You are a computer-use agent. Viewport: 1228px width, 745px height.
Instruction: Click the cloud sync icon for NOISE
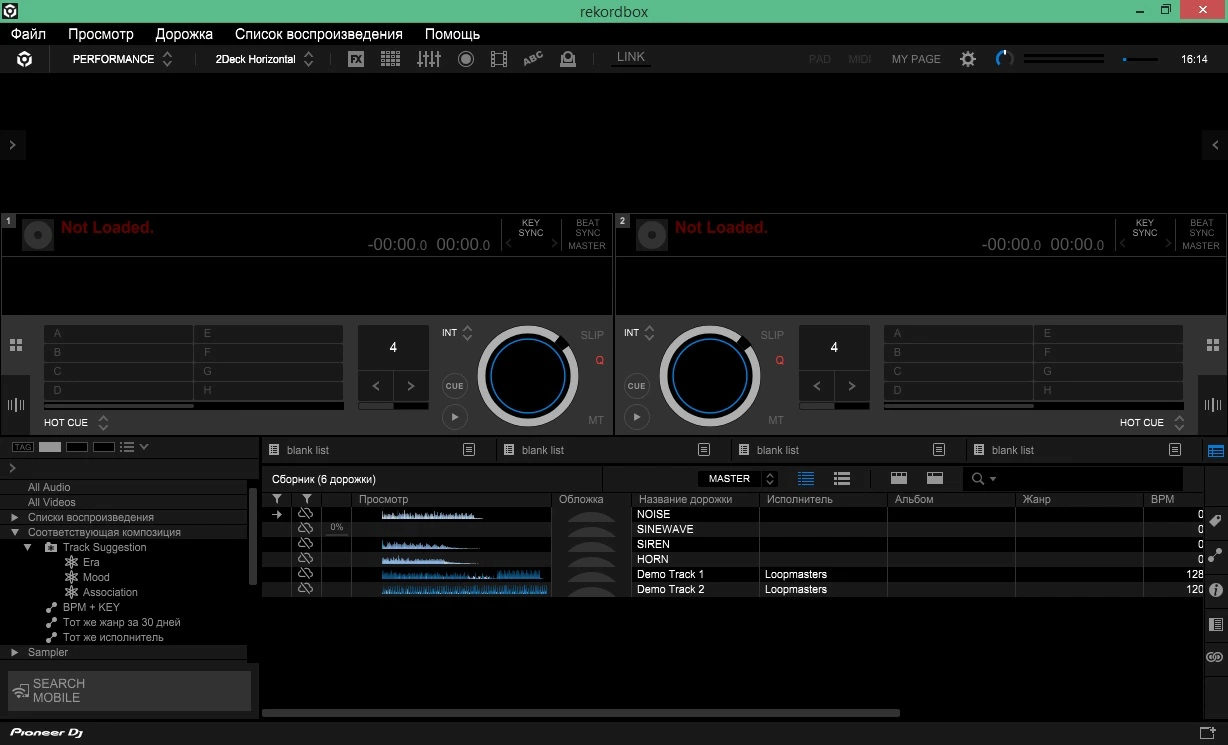point(306,514)
